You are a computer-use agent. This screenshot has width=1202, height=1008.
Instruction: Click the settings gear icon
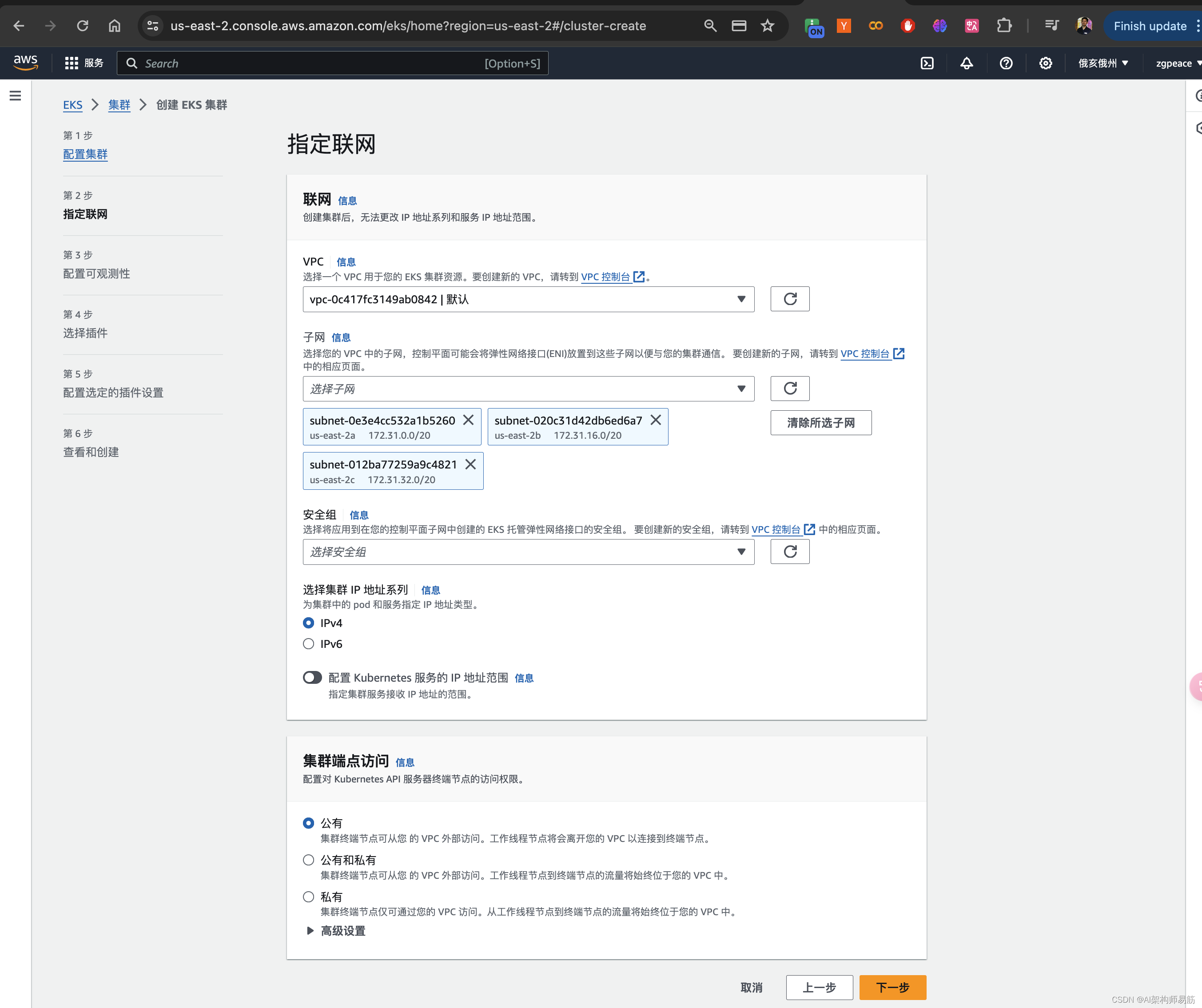point(1046,63)
